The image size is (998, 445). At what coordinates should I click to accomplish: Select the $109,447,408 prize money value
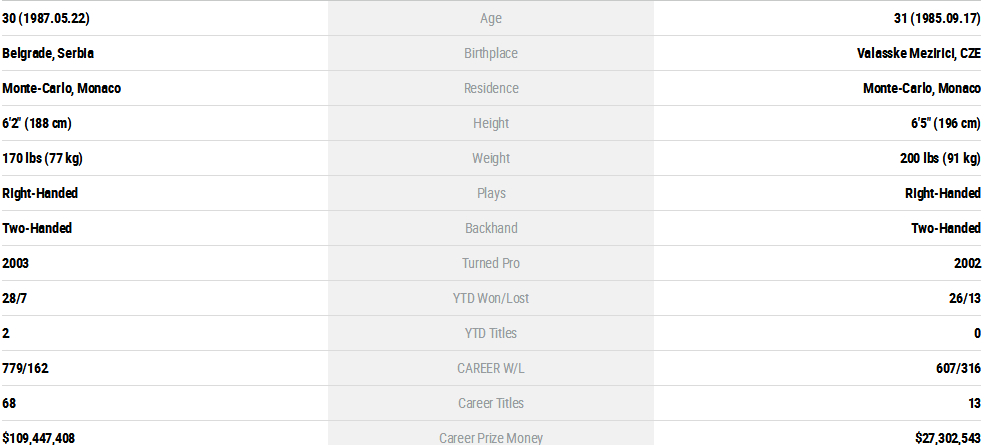39,437
